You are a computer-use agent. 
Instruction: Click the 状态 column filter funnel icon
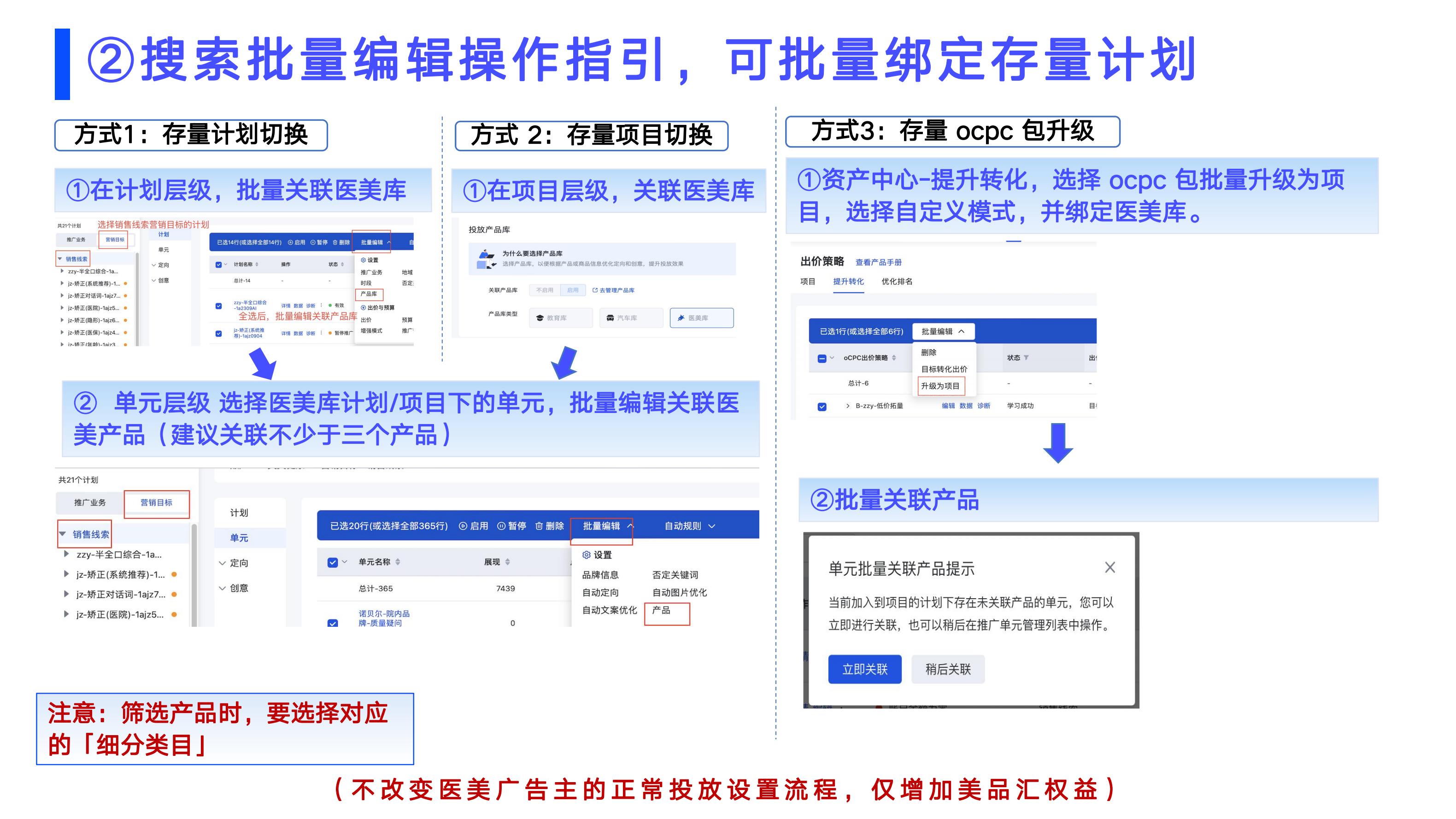pos(1026,358)
